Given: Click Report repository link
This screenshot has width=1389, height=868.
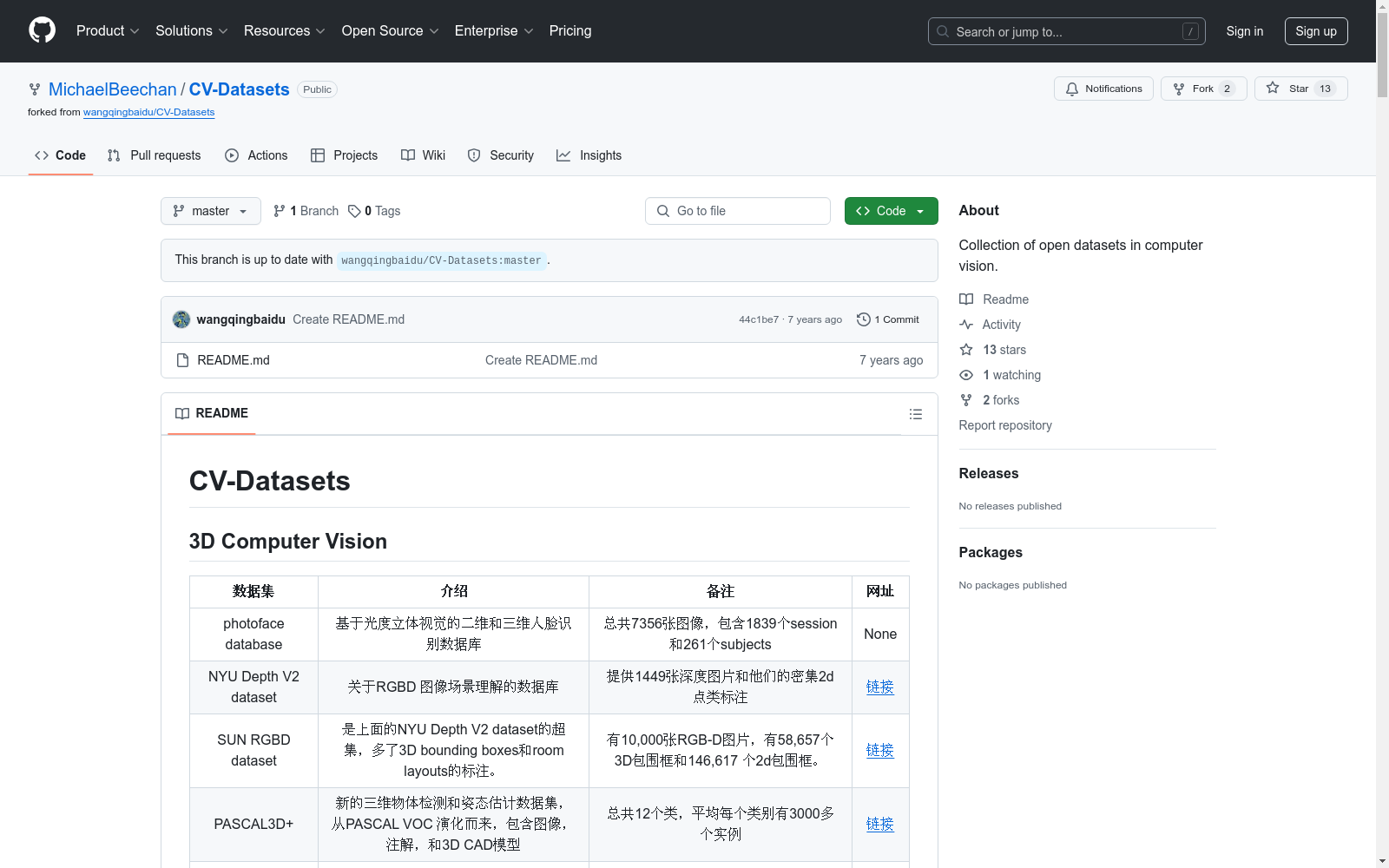Looking at the screenshot, I should click(1005, 425).
